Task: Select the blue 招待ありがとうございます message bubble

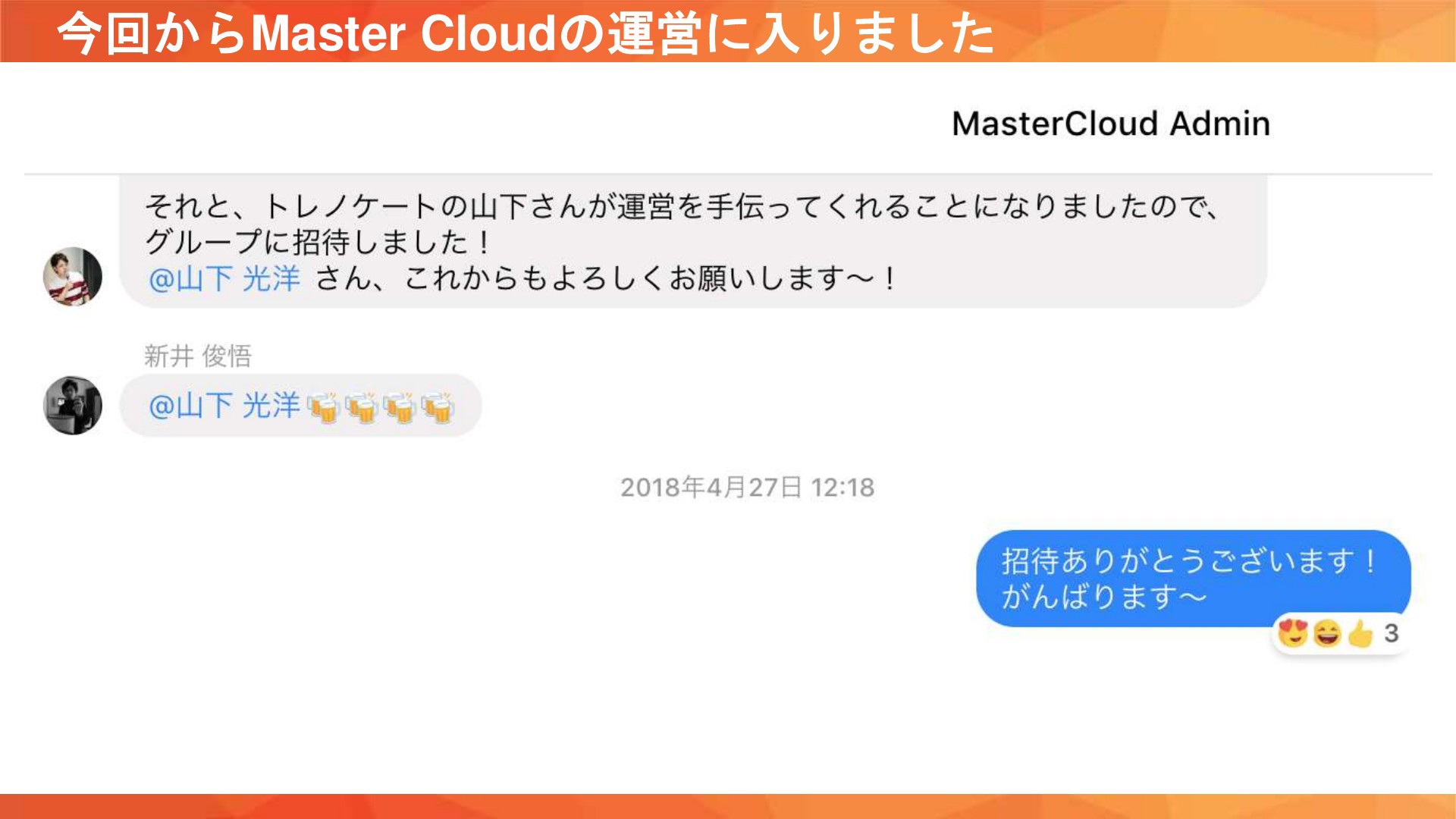Action: 1193,579
